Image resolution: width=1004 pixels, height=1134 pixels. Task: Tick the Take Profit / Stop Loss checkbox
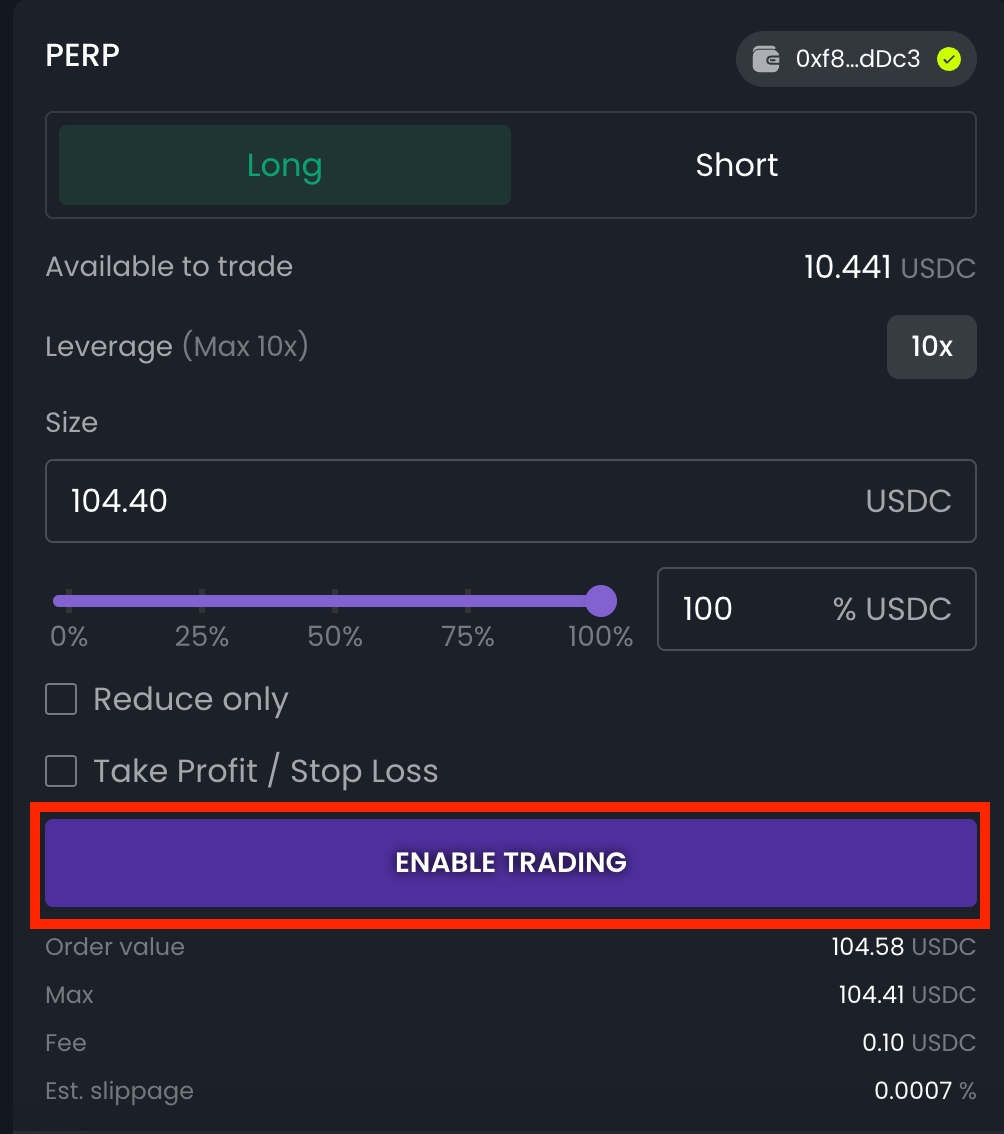pos(61,771)
